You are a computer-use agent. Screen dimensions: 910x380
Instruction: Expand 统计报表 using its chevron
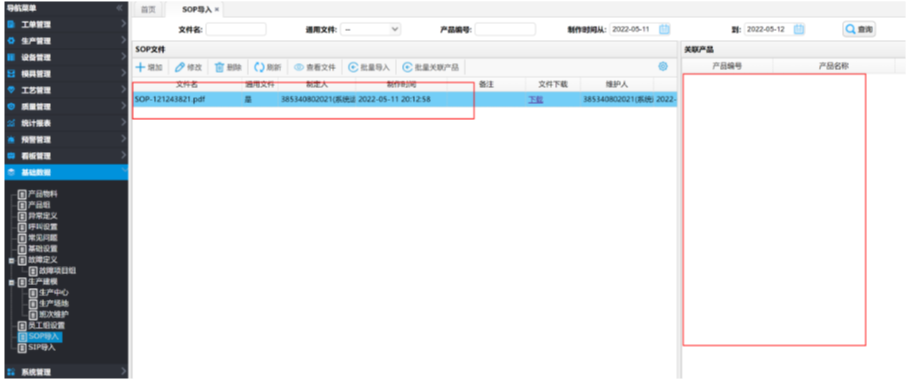123,122
